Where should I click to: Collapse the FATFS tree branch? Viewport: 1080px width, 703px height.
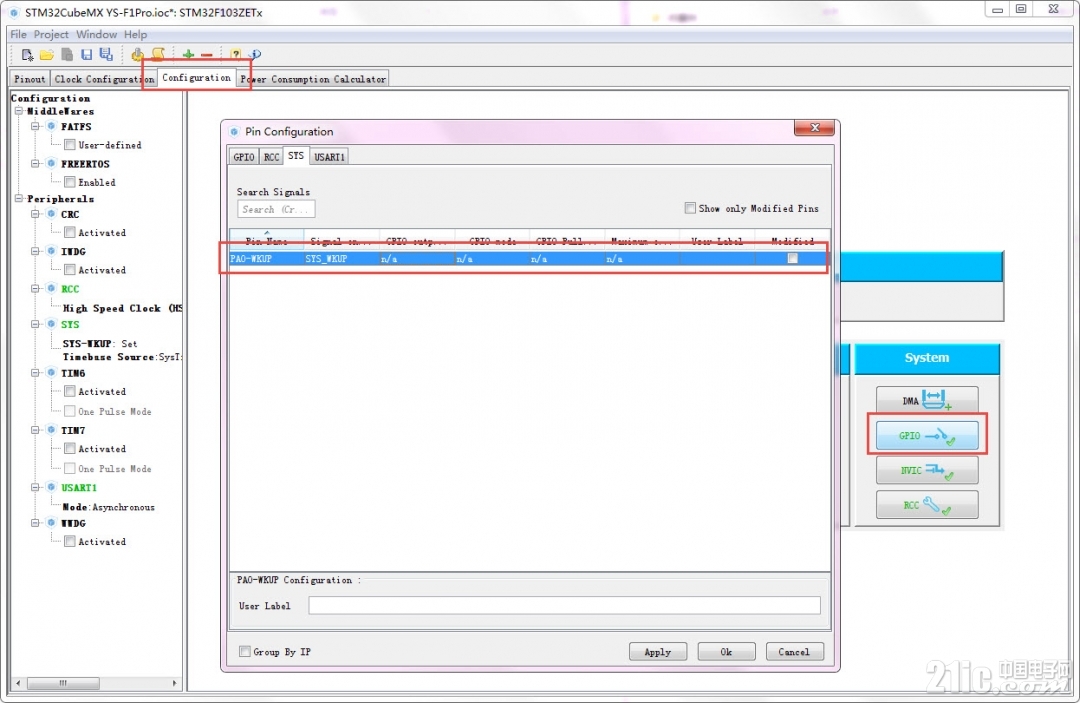(x=35, y=126)
